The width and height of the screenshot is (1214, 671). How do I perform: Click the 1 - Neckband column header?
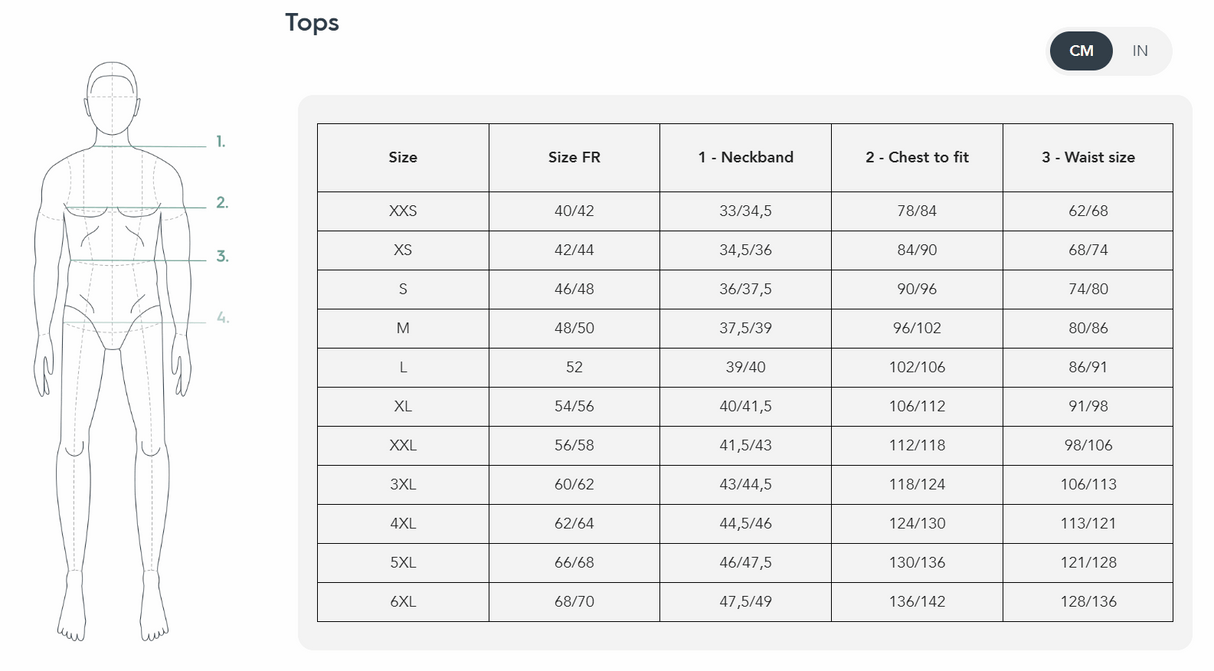coord(746,157)
